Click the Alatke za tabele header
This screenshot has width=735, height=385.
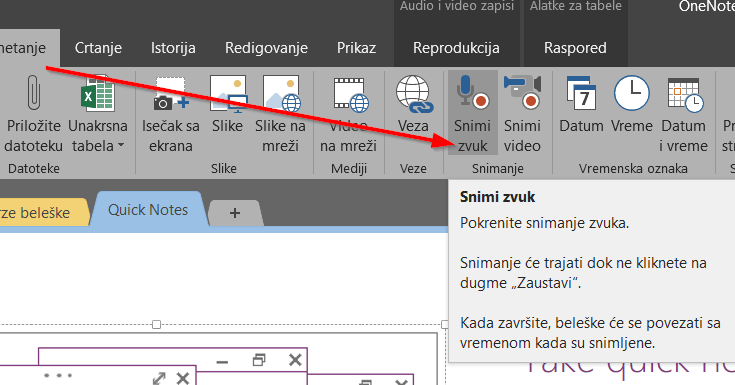pos(576,6)
